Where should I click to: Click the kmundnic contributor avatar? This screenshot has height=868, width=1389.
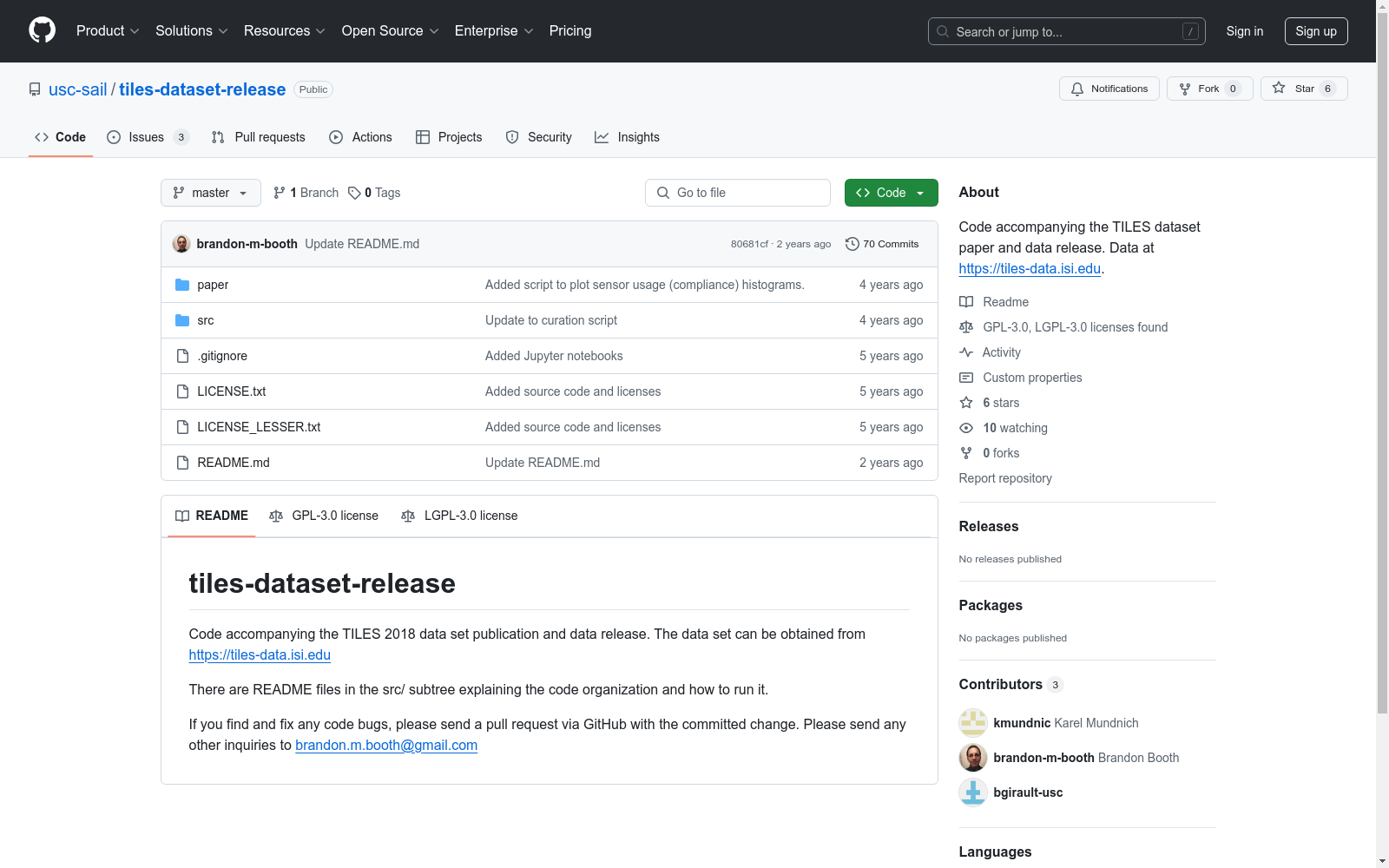pos(973,723)
